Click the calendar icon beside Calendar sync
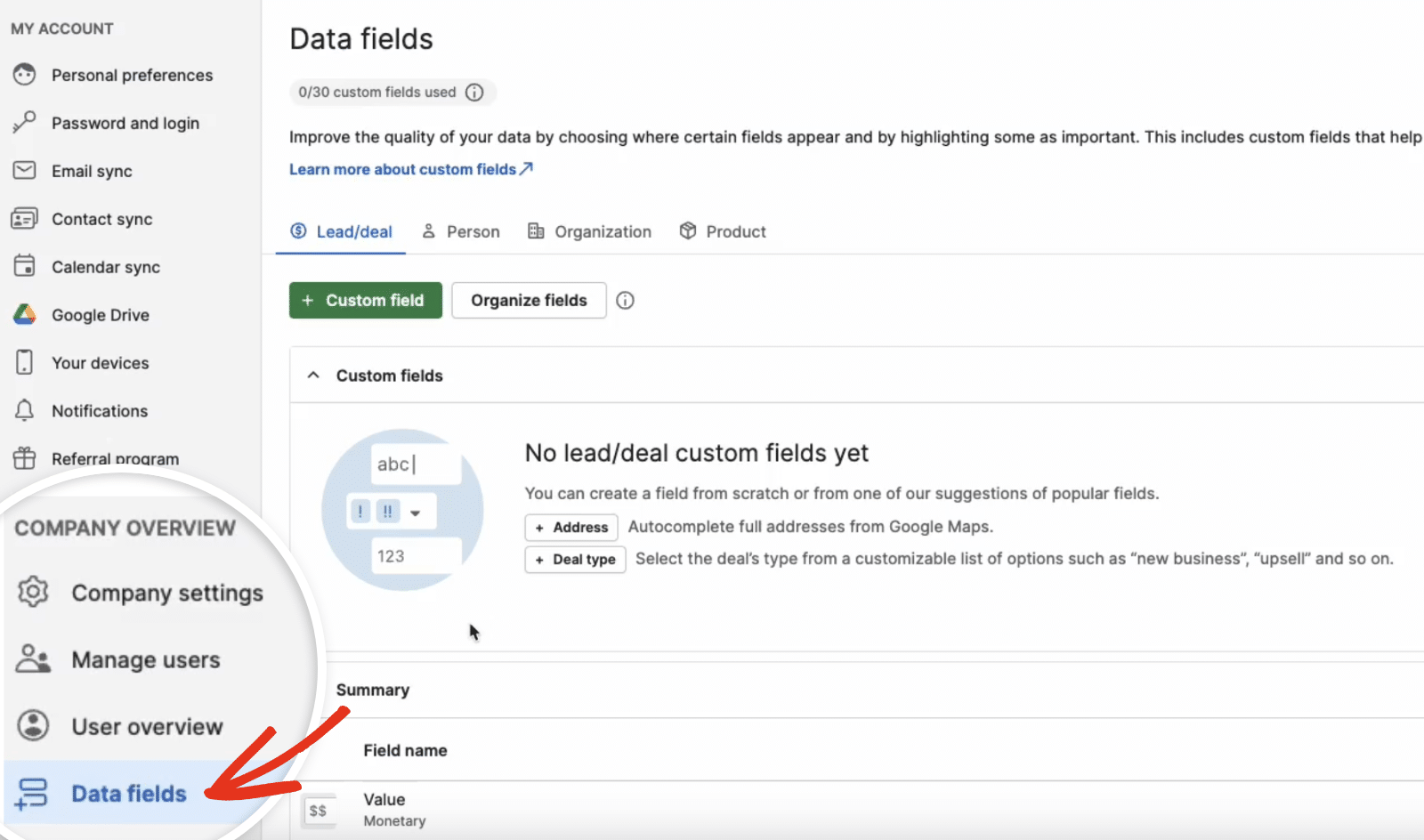The height and width of the screenshot is (840, 1424). coord(25,266)
